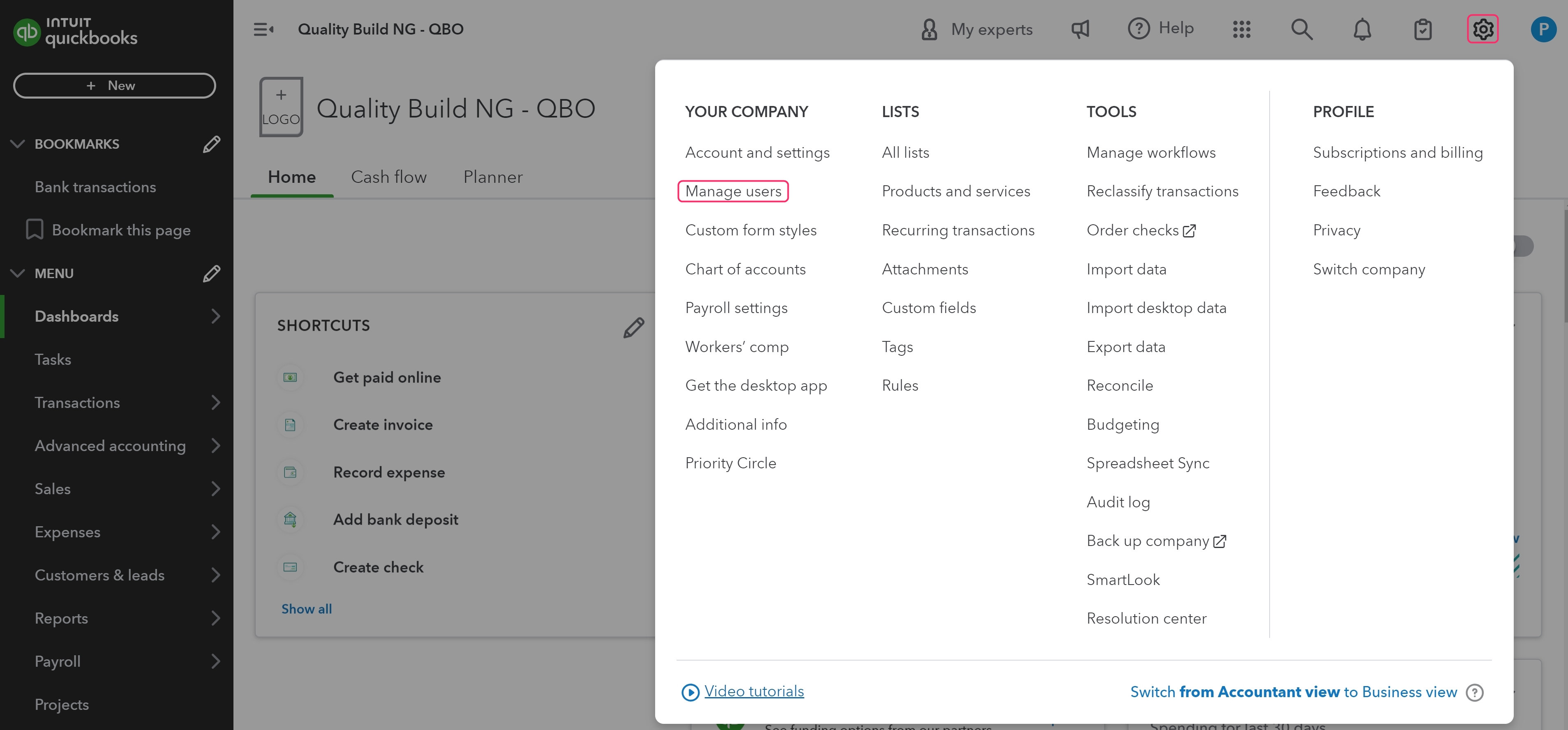The width and height of the screenshot is (1568, 730).
Task: Click the Back up company external icon
Action: click(x=1220, y=541)
